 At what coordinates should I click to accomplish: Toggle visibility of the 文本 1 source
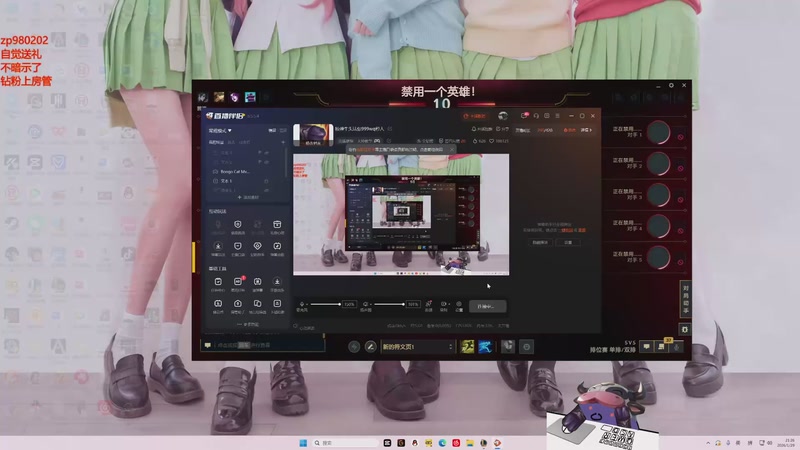tap(266, 181)
